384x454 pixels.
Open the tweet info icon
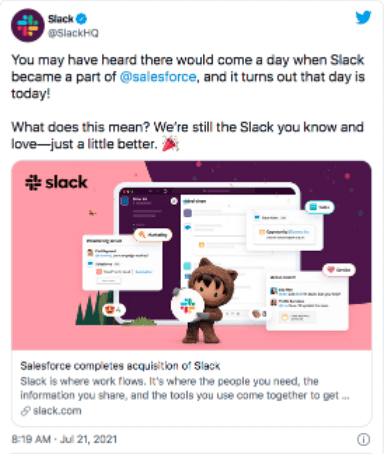tap(363, 439)
